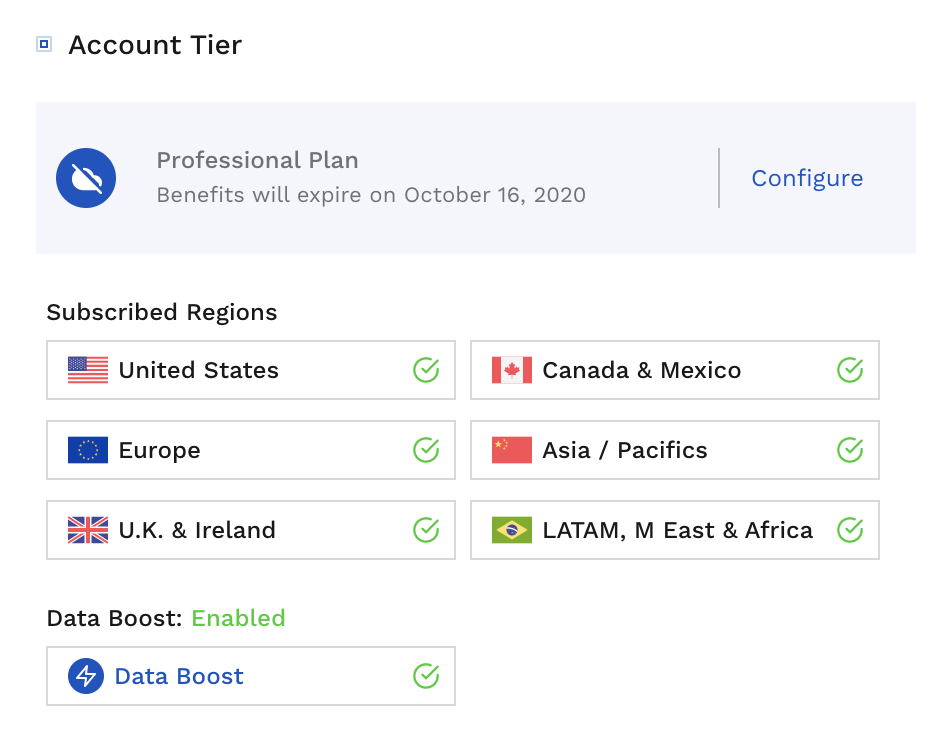Image resolution: width=942 pixels, height=748 pixels.
Task: Click the United States flag icon
Action: (88, 370)
